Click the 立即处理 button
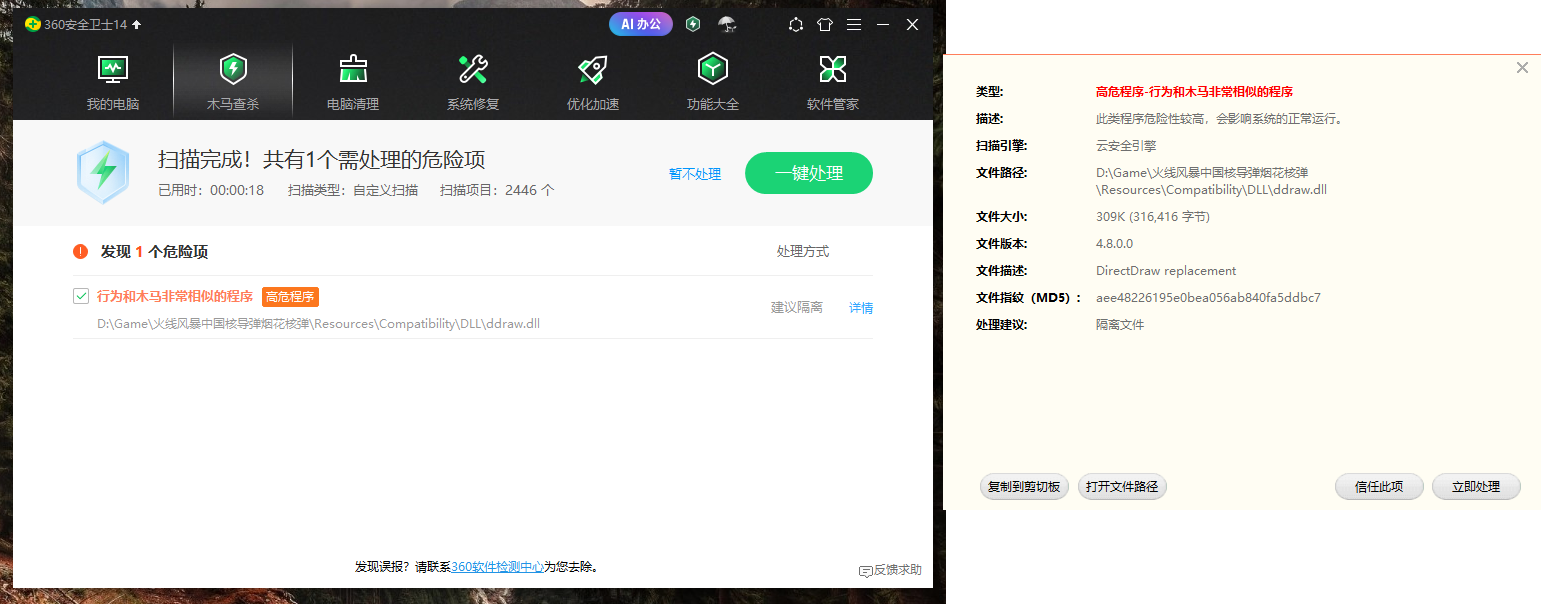 point(1476,487)
